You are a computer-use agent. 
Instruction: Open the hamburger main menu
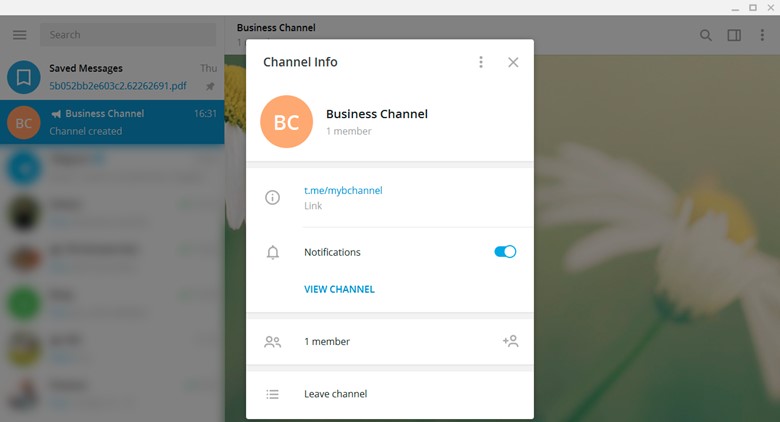coord(20,35)
